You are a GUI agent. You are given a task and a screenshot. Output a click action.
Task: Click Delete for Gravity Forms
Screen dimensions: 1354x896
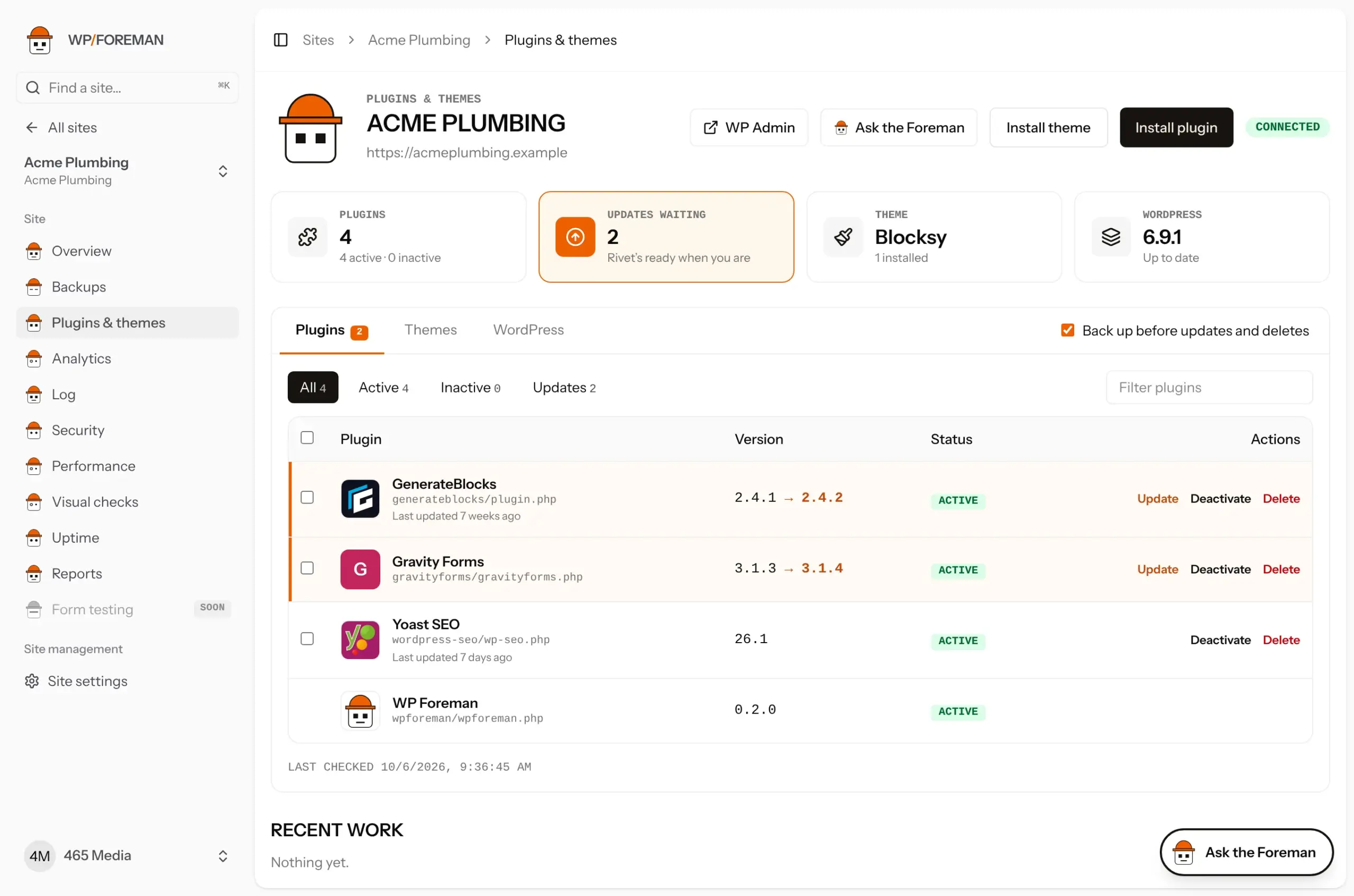[x=1281, y=569]
